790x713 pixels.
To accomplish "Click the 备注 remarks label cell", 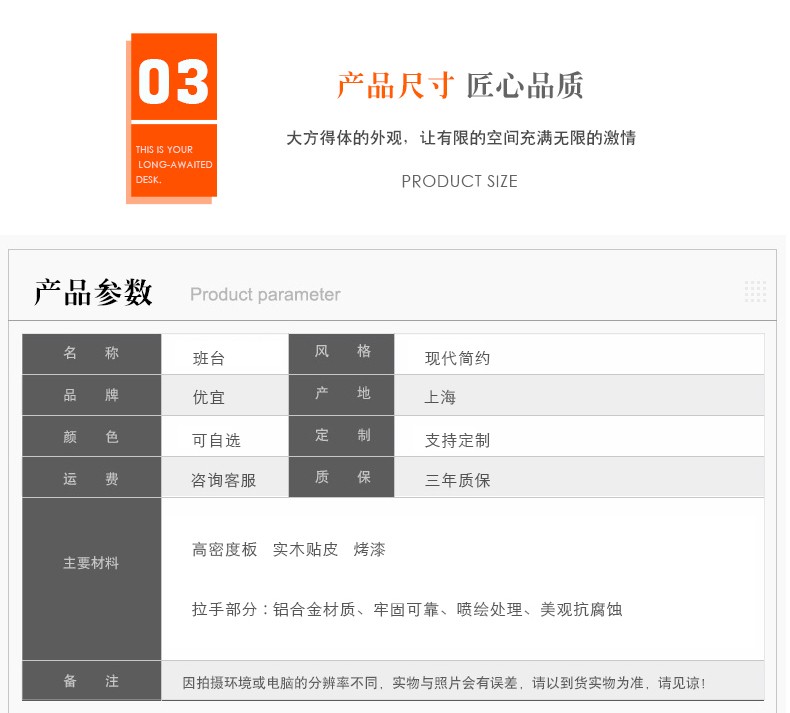I will pyautogui.click(x=91, y=681).
